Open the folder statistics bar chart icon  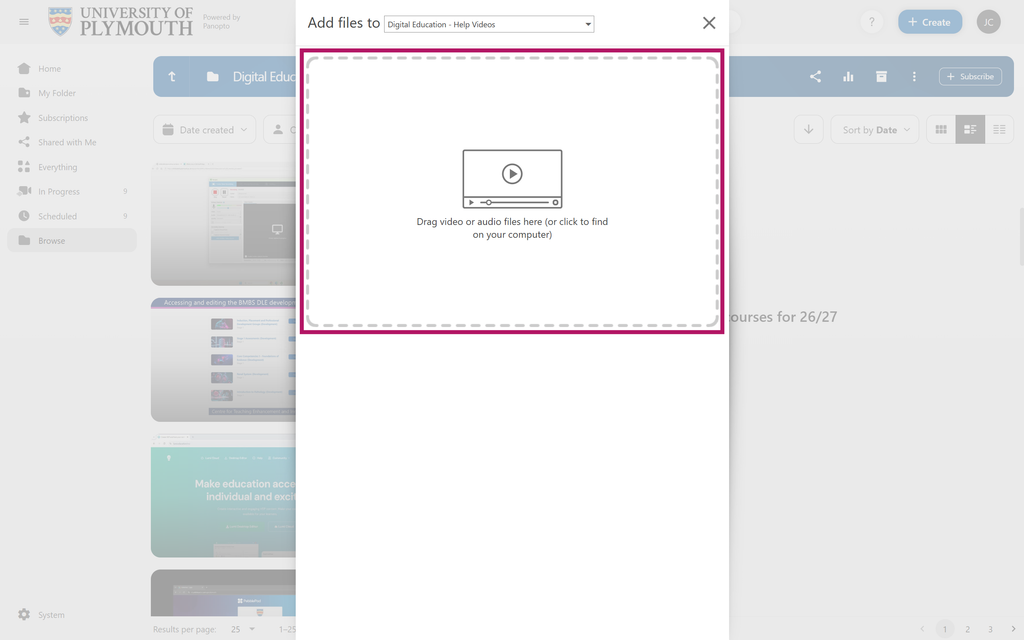(x=848, y=76)
